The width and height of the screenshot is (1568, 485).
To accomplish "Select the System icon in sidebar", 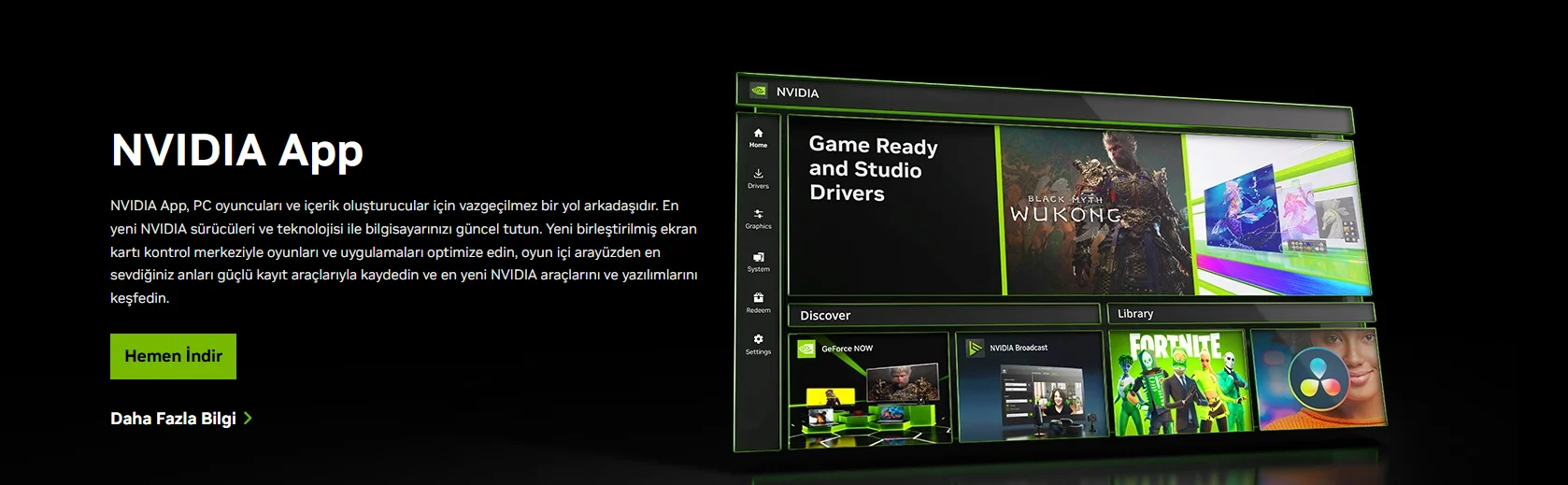I will coord(758,257).
